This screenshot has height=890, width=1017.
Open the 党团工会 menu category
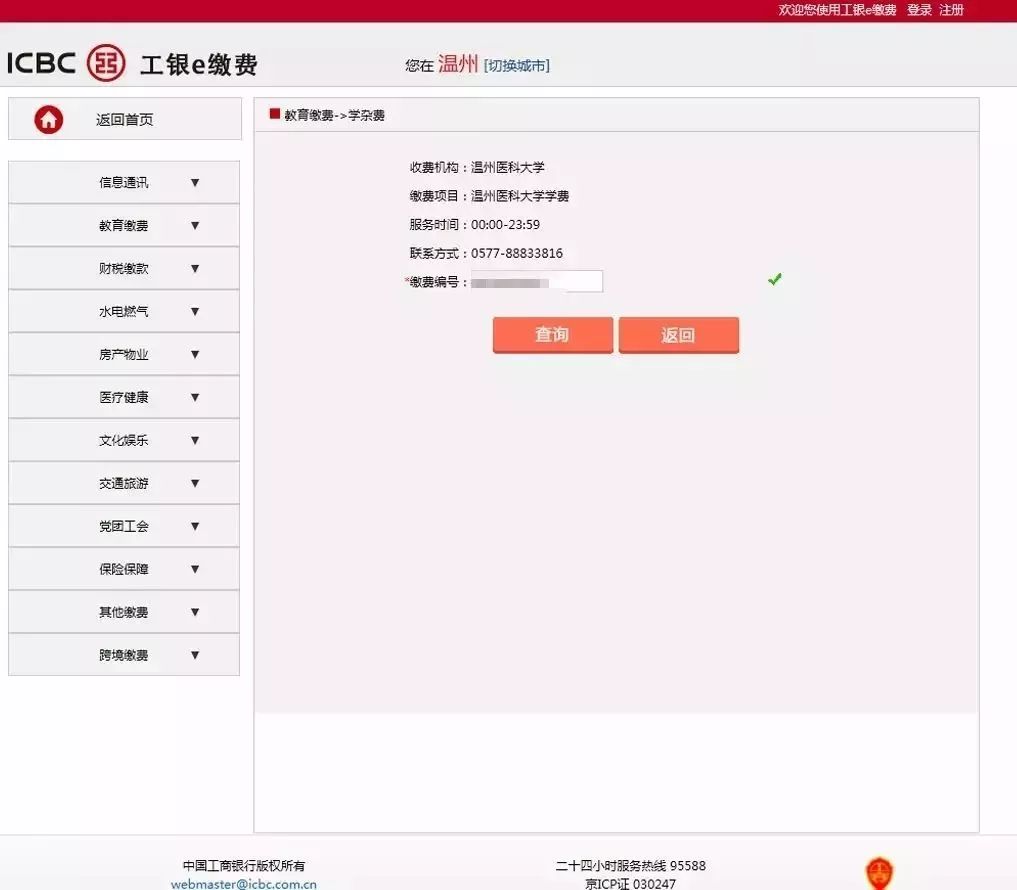tap(124, 526)
